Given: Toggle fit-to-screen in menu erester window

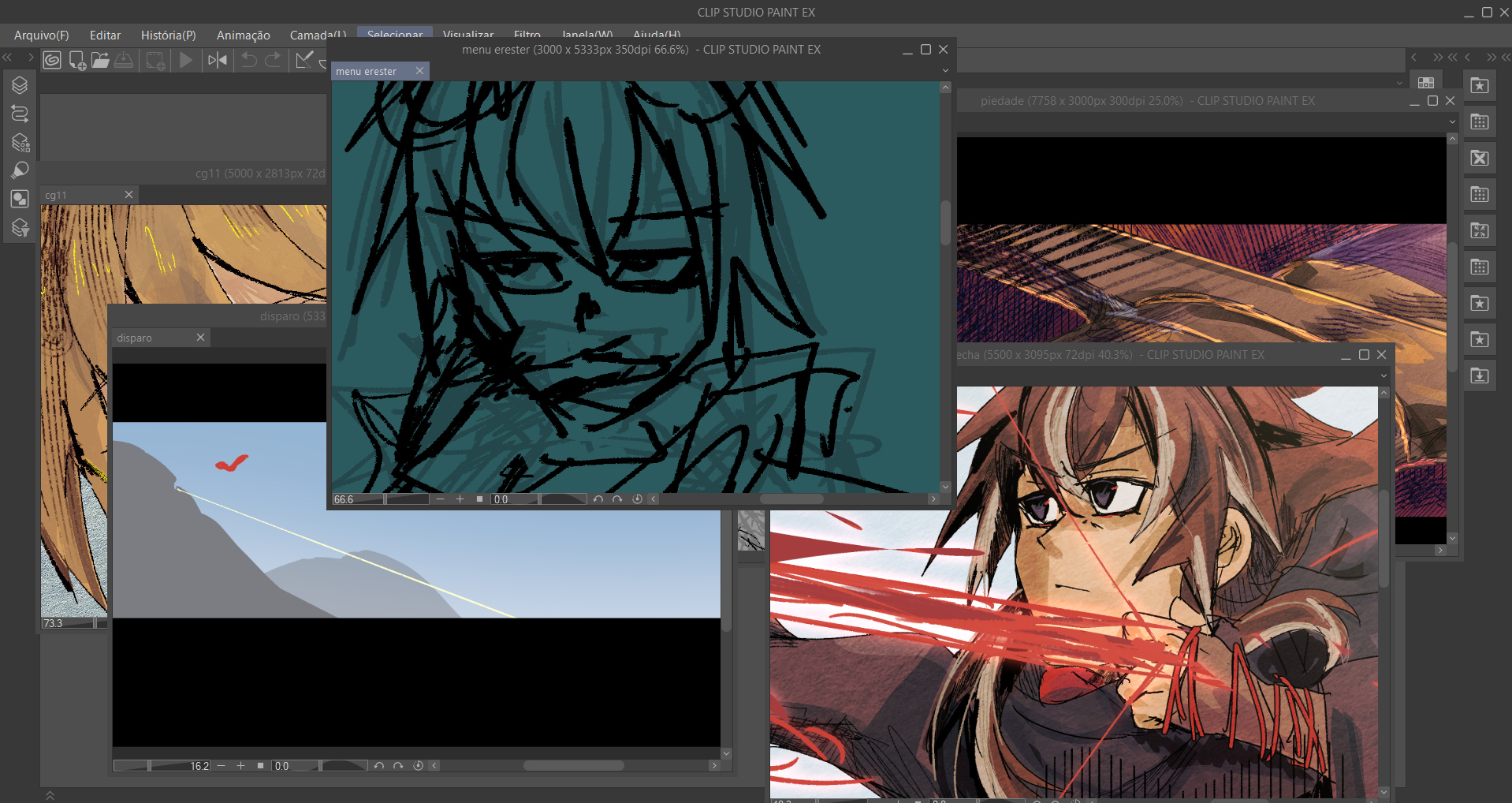Looking at the screenshot, I should click(479, 499).
